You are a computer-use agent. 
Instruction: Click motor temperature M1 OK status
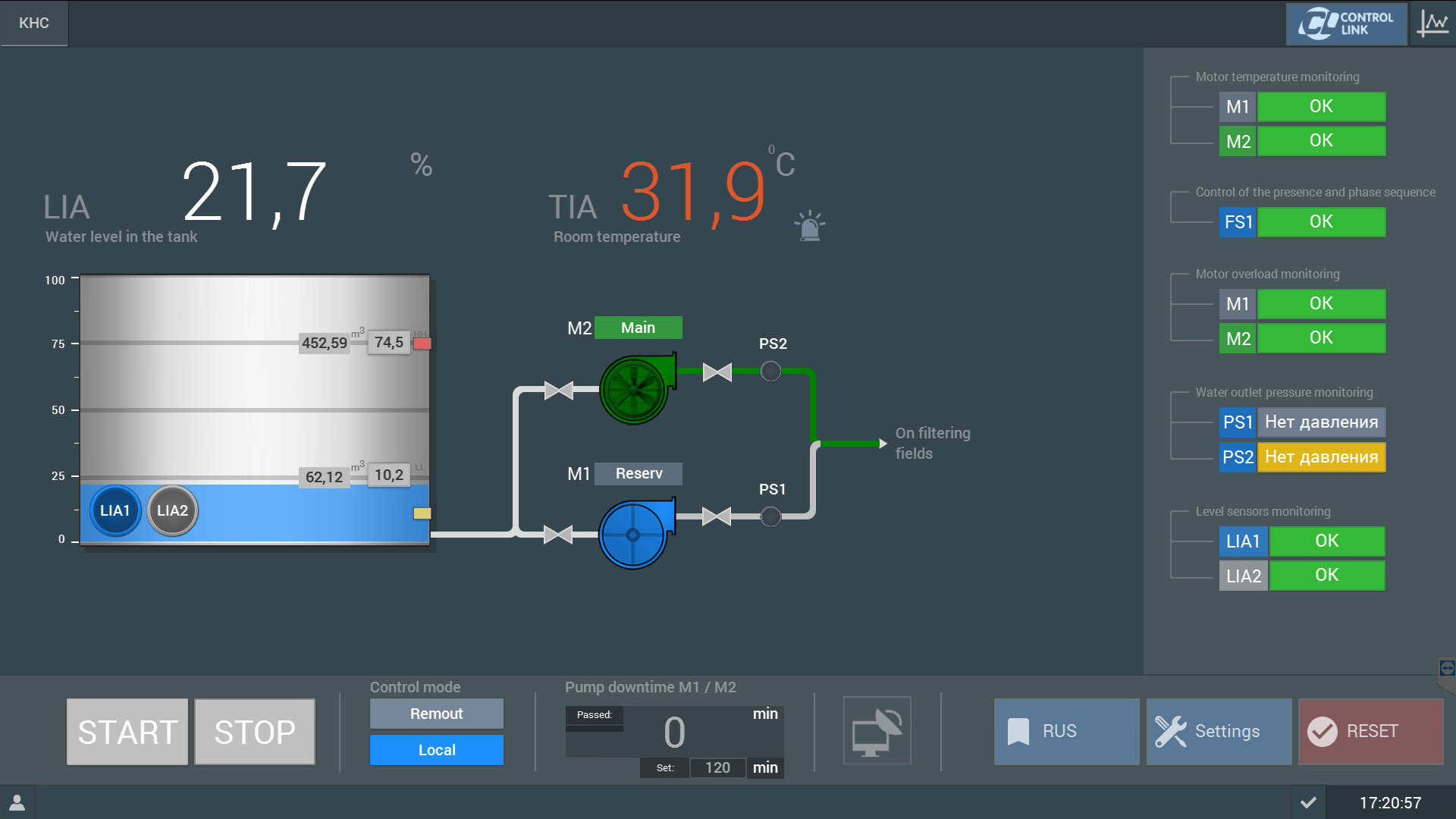pos(1321,107)
